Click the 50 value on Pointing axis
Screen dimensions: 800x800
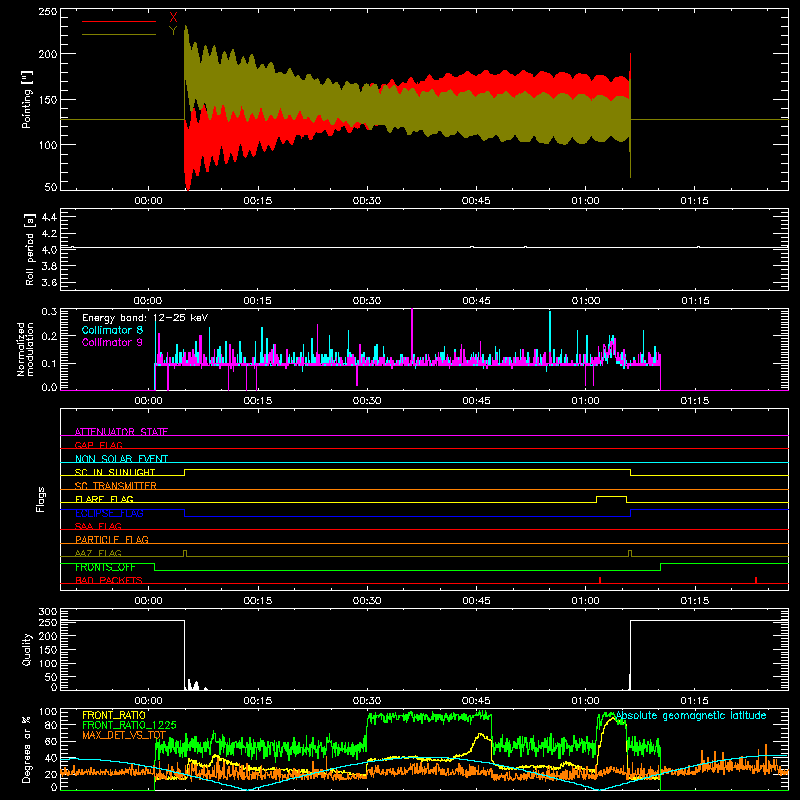point(51,187)
